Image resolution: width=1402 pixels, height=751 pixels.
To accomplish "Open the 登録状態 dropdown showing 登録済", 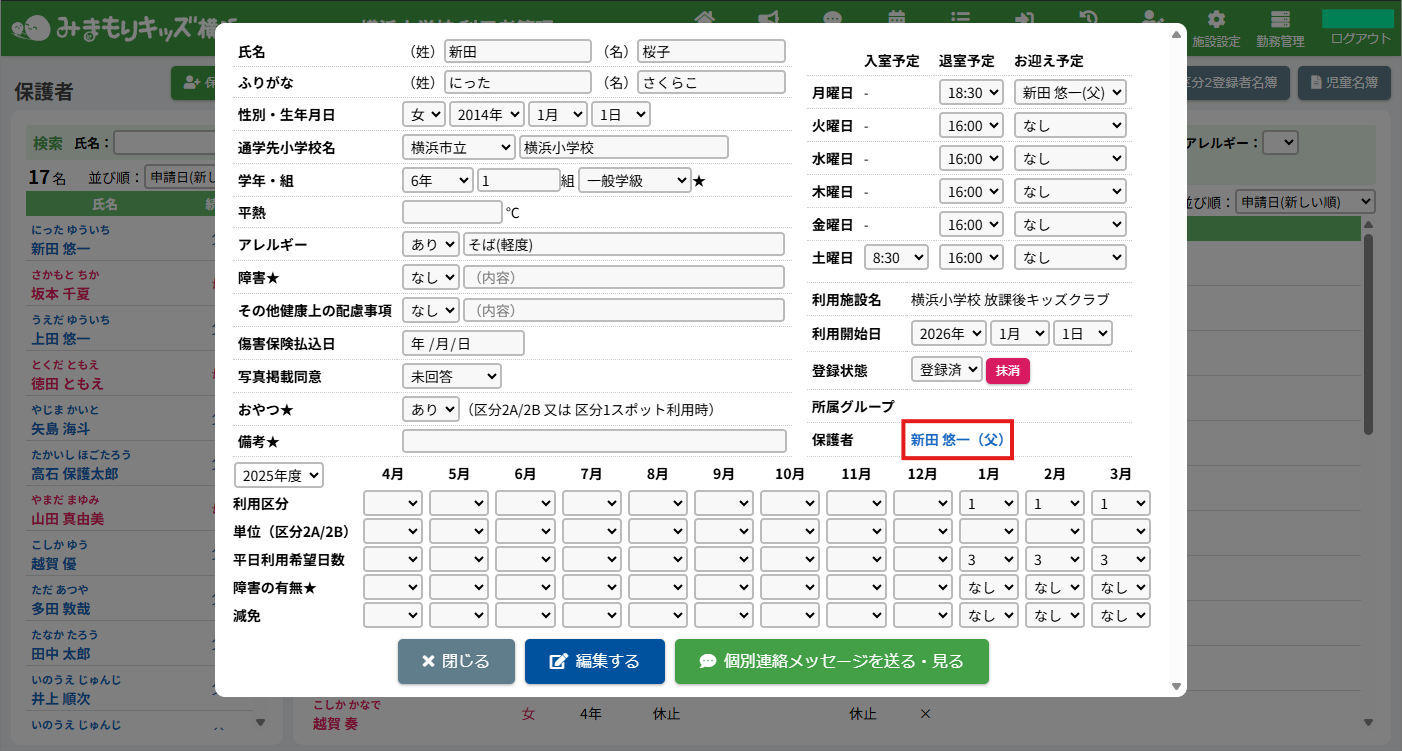I will (x=946, y=369).
